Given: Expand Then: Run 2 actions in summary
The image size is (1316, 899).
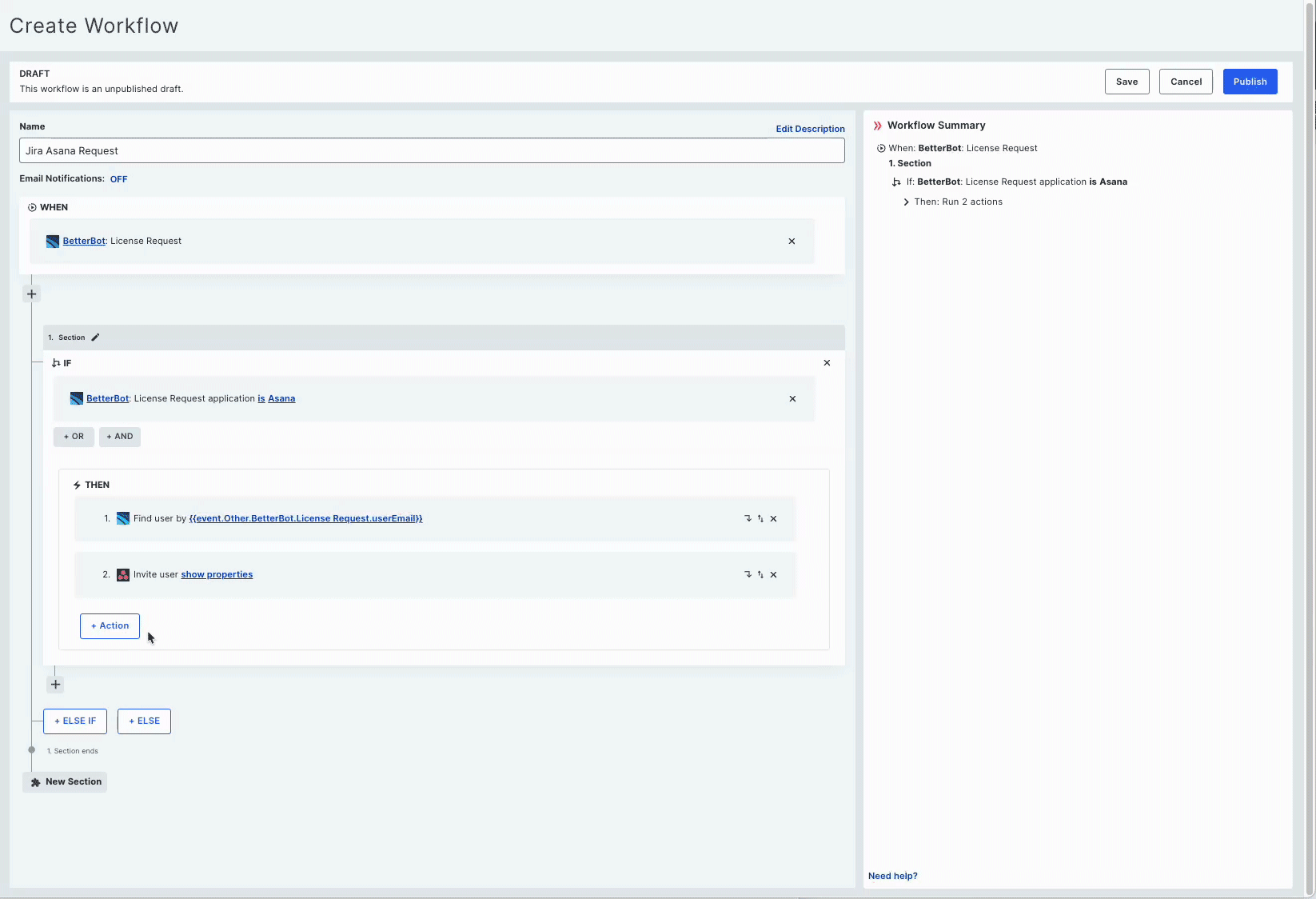Looking at the screenshot, I should pos(906,202).
